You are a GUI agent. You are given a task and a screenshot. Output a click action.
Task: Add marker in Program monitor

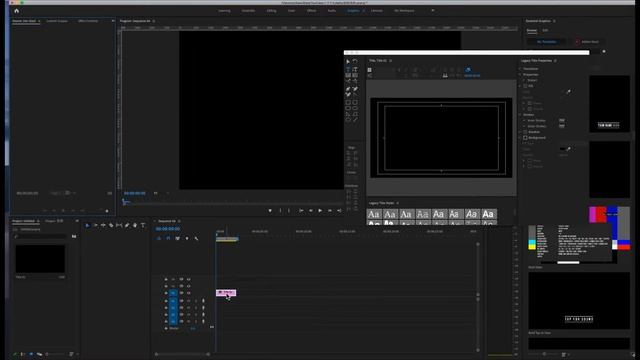pyautogui.click(x=270, y=211)
